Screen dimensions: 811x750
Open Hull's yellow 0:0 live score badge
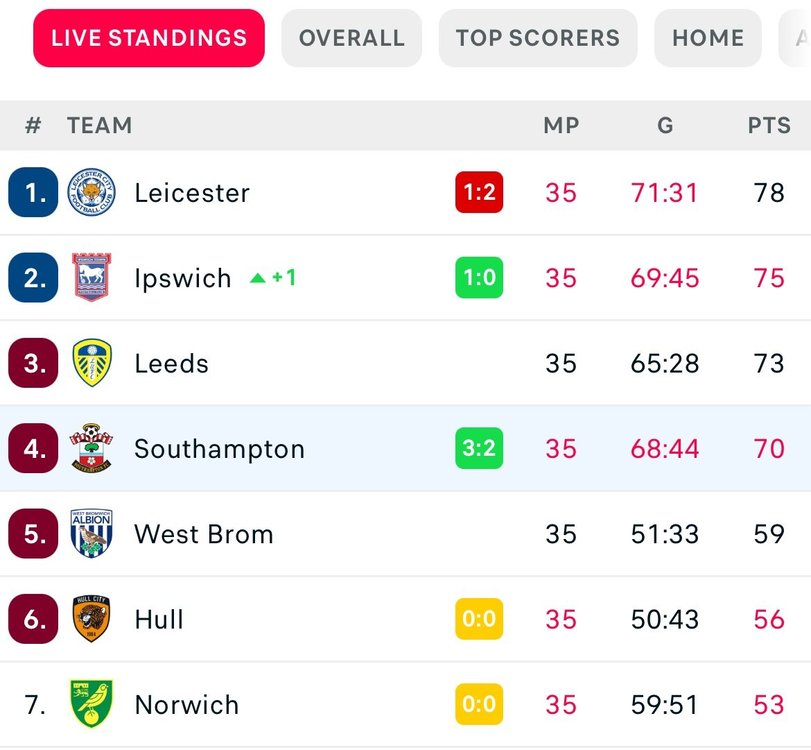point(479,619)
